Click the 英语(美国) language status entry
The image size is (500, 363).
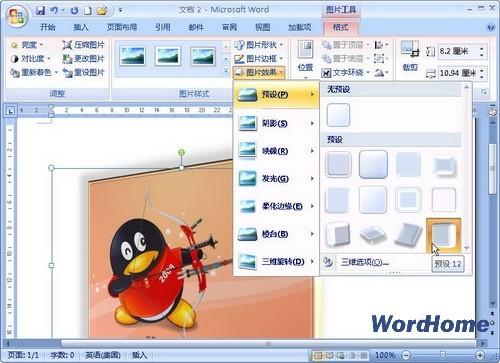point(102,355)
